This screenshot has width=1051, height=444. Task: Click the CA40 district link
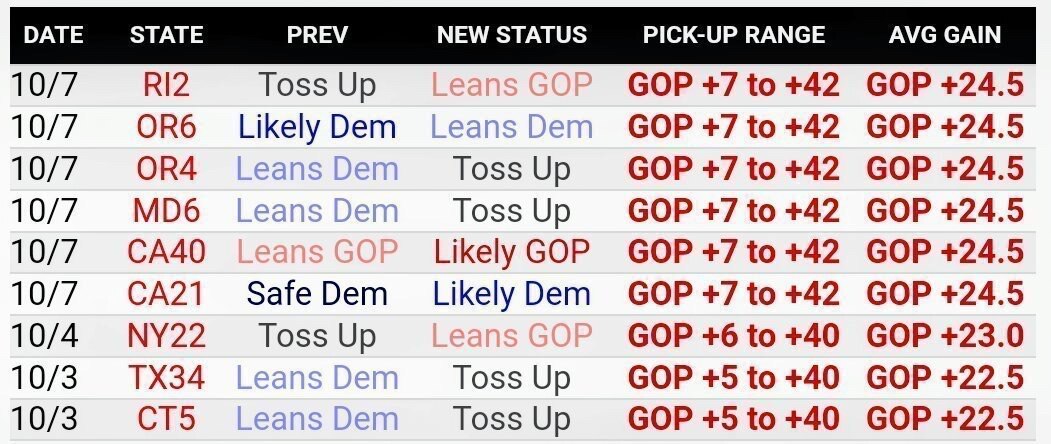point(166,252)
